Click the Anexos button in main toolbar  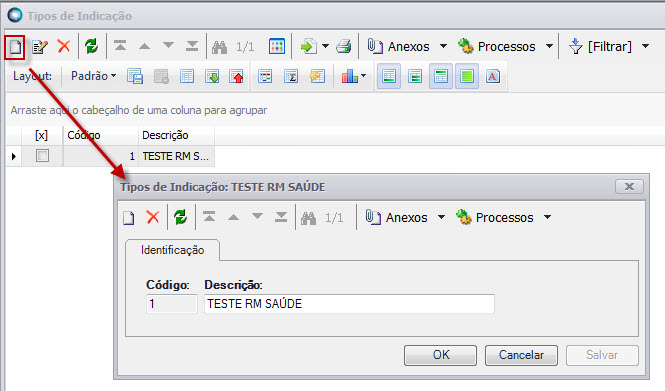click(398, 46)
